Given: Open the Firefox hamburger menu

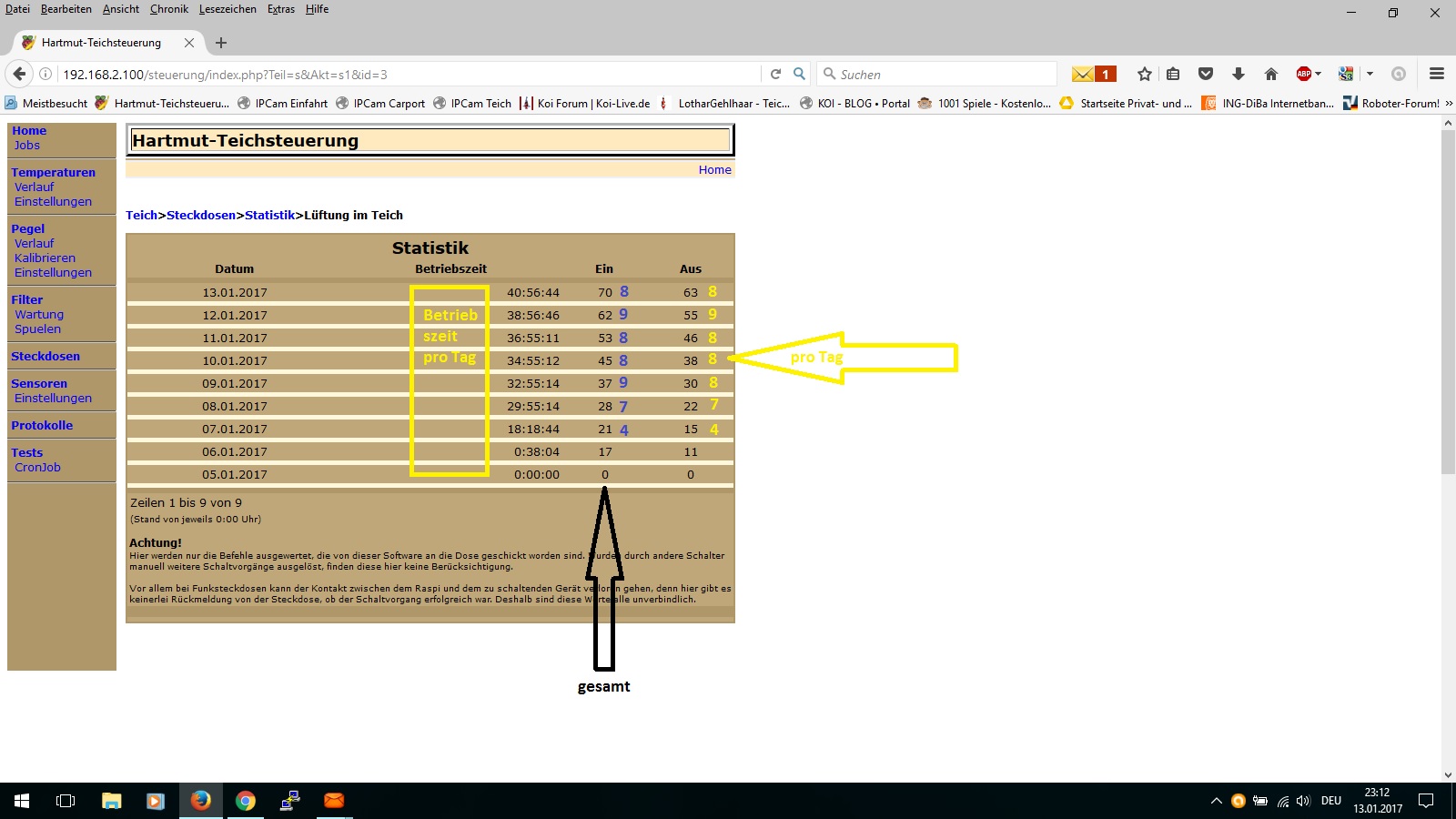Looking at the screenshot, I should pos(1437,74).
